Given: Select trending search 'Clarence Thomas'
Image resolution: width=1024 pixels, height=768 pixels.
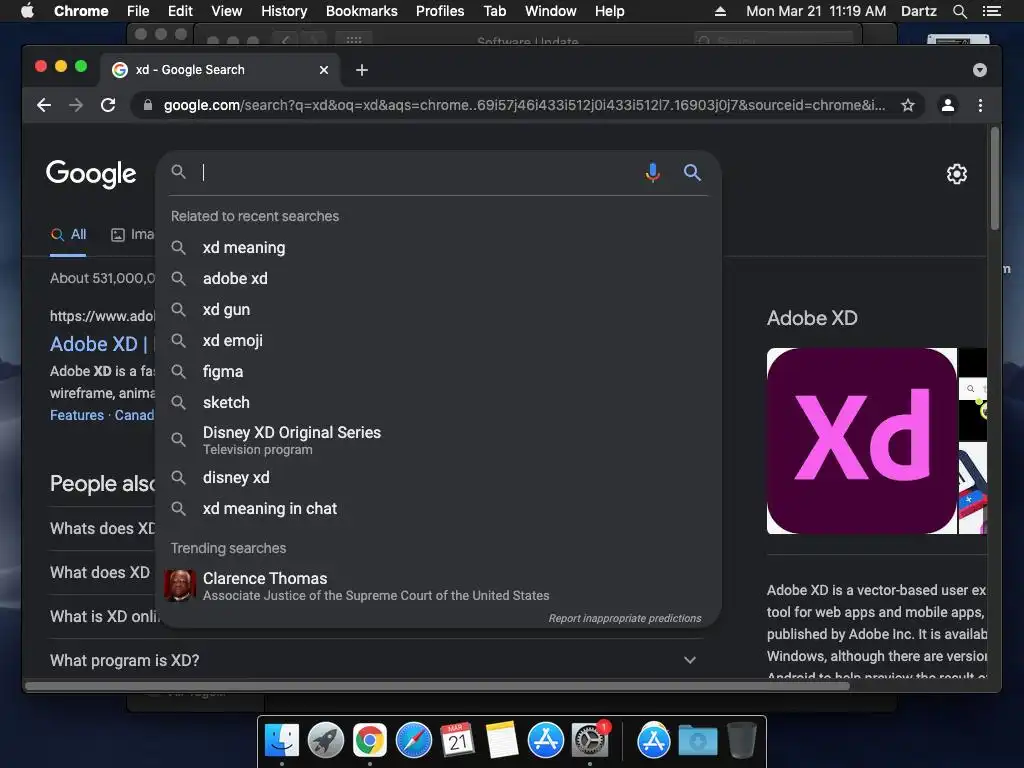Looking at the screenshot, I should click(x=439, y=586).
